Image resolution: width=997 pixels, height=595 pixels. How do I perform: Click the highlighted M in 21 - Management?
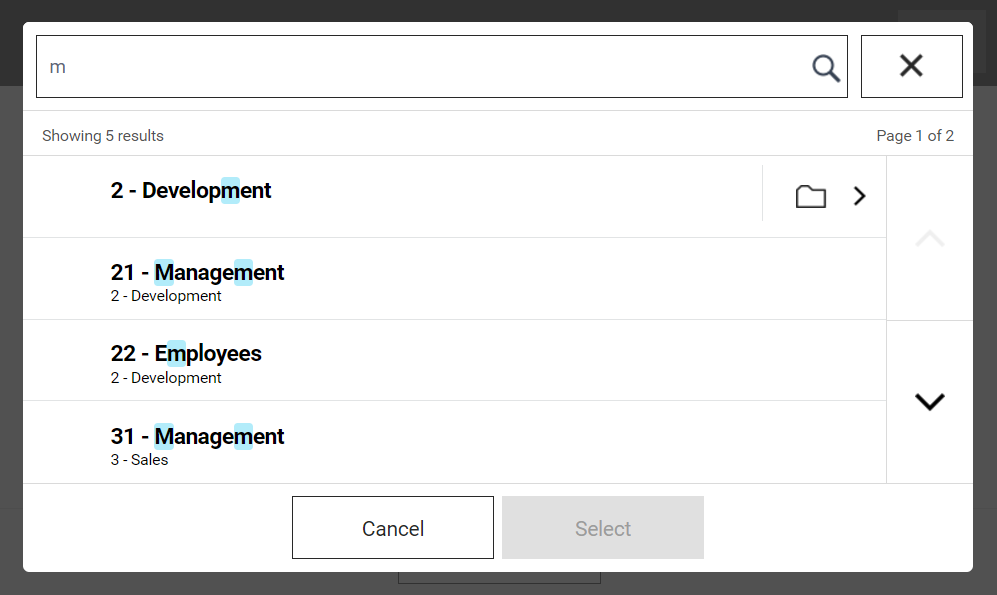(x=164, y=272)
